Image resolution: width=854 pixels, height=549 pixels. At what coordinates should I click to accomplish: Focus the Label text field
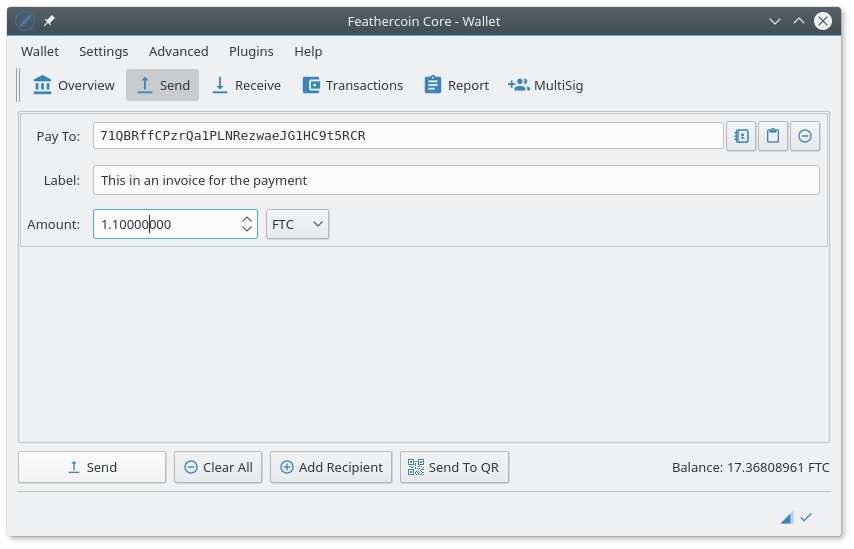(x=456, y=180)
